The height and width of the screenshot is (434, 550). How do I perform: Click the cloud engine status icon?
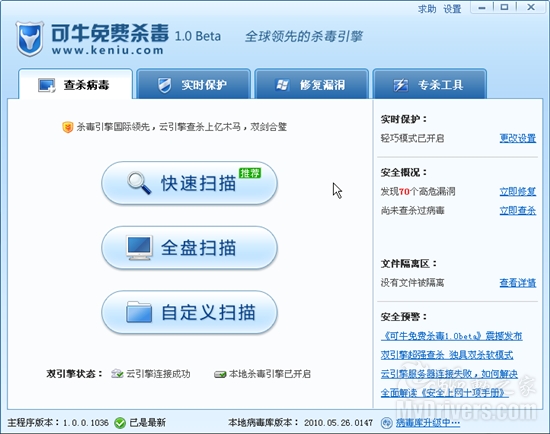[x=117, y=374]
